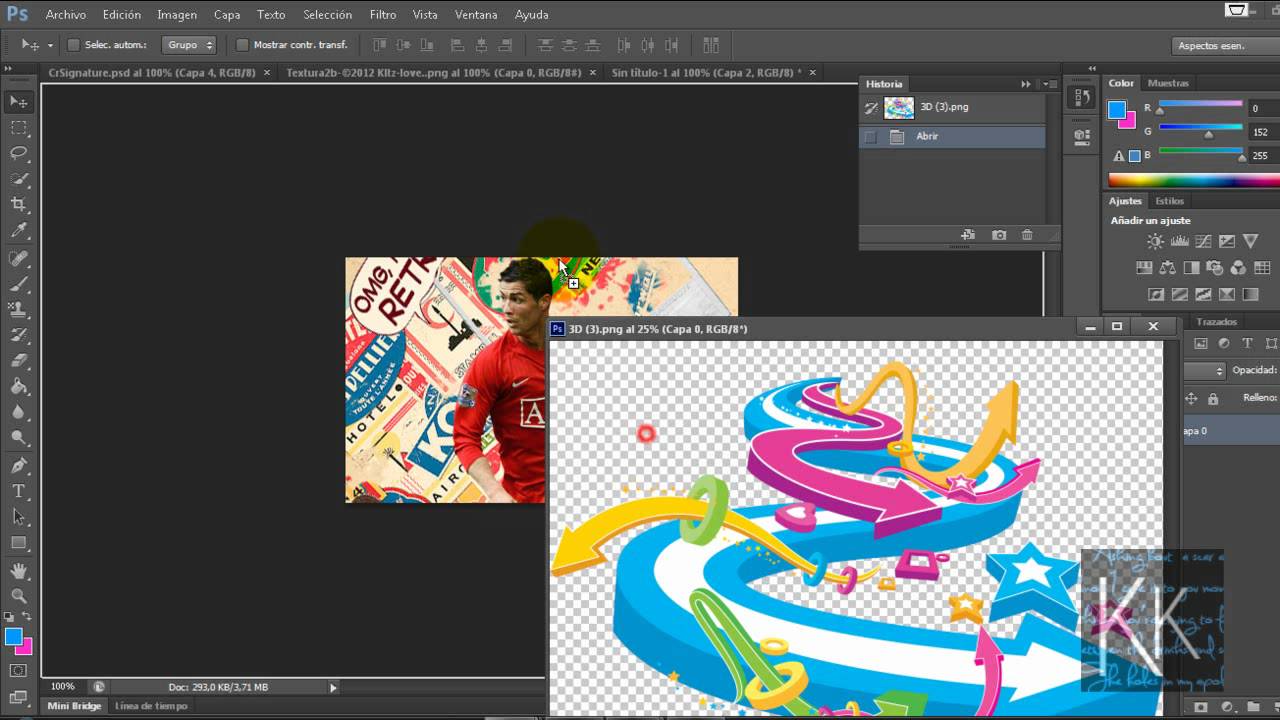
Task: Select the Rectangular Marquee tool
Action: pos(18,128)
